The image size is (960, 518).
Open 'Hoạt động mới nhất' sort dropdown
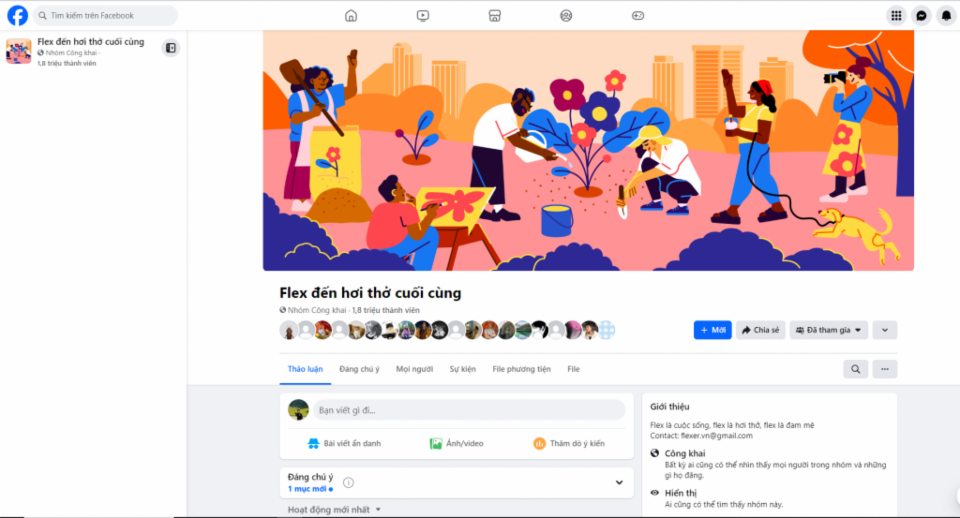(x=334, y=509)
